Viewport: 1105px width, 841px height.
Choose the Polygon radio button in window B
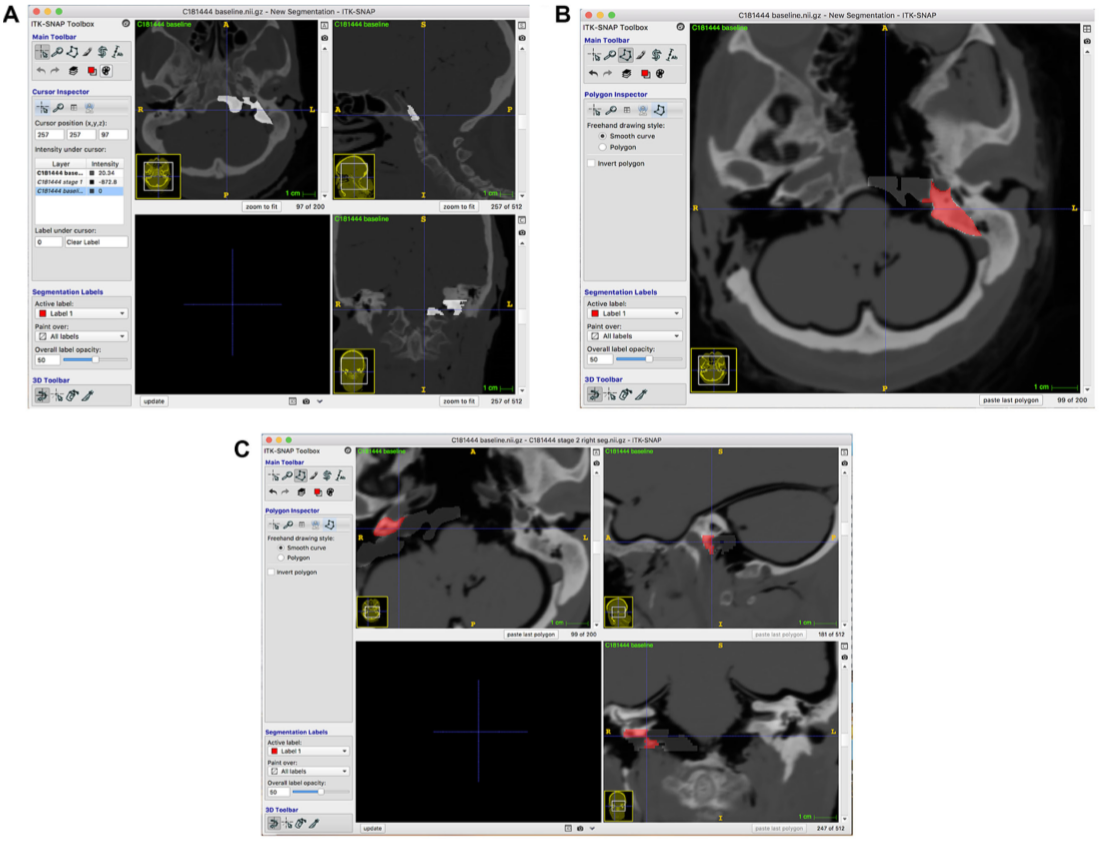click(x=602, y=147)
